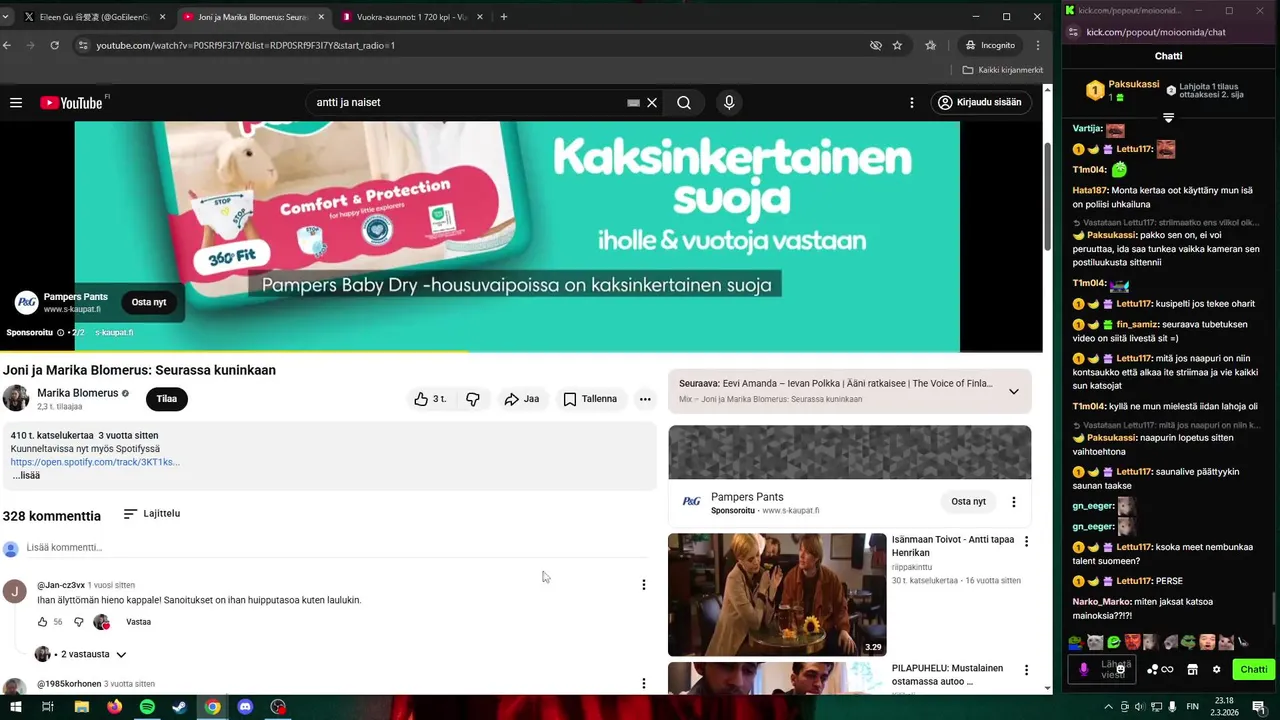Expand the Seuraava mix playlist chevron

(1013, 391)
